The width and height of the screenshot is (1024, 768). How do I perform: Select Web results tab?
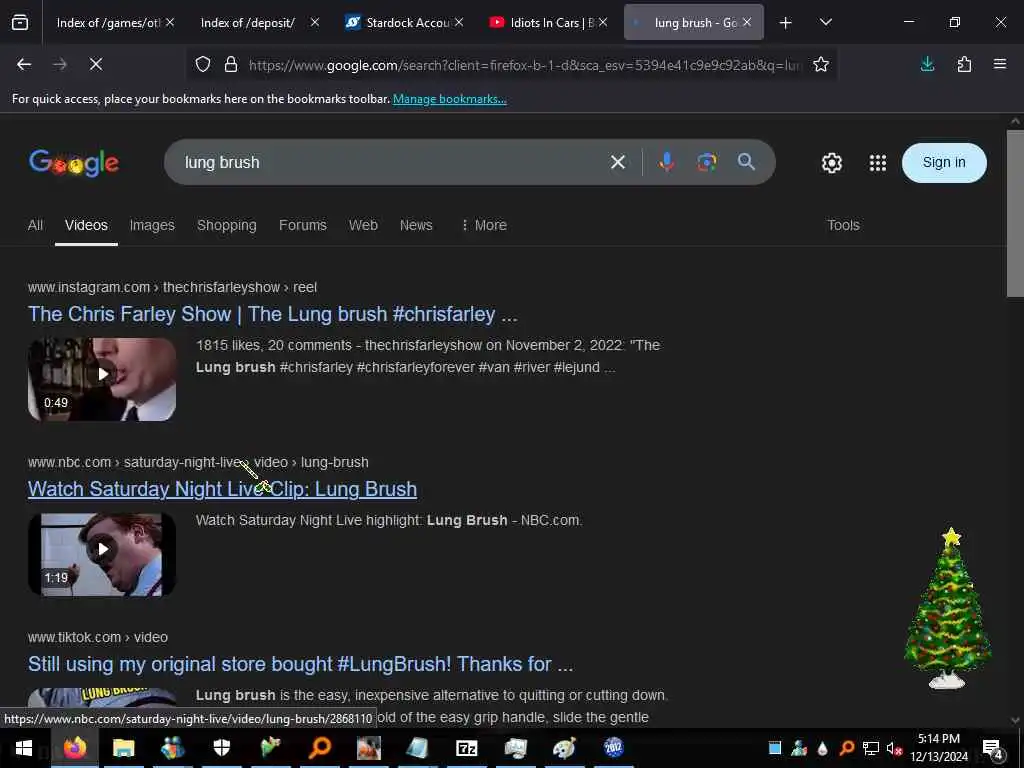tap(363, 225)
